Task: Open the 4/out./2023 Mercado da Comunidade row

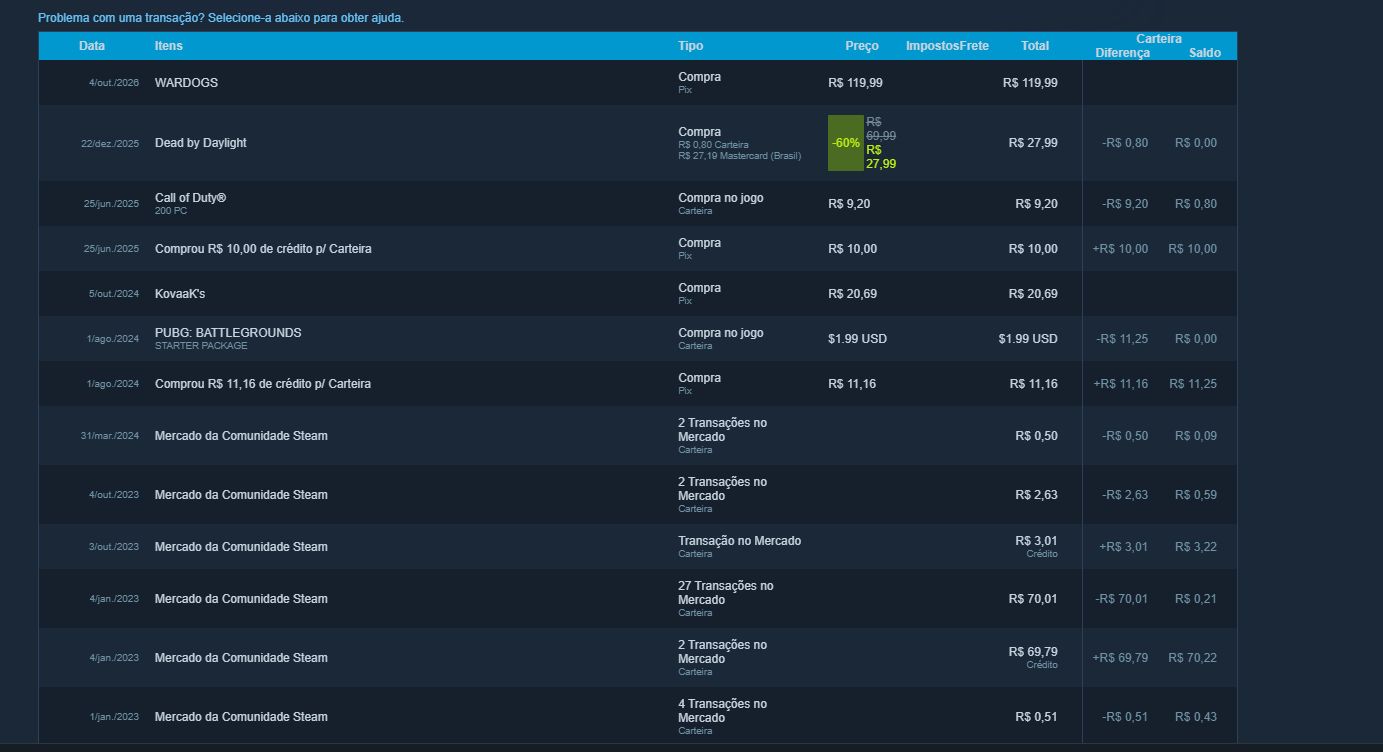Action: 638,495
